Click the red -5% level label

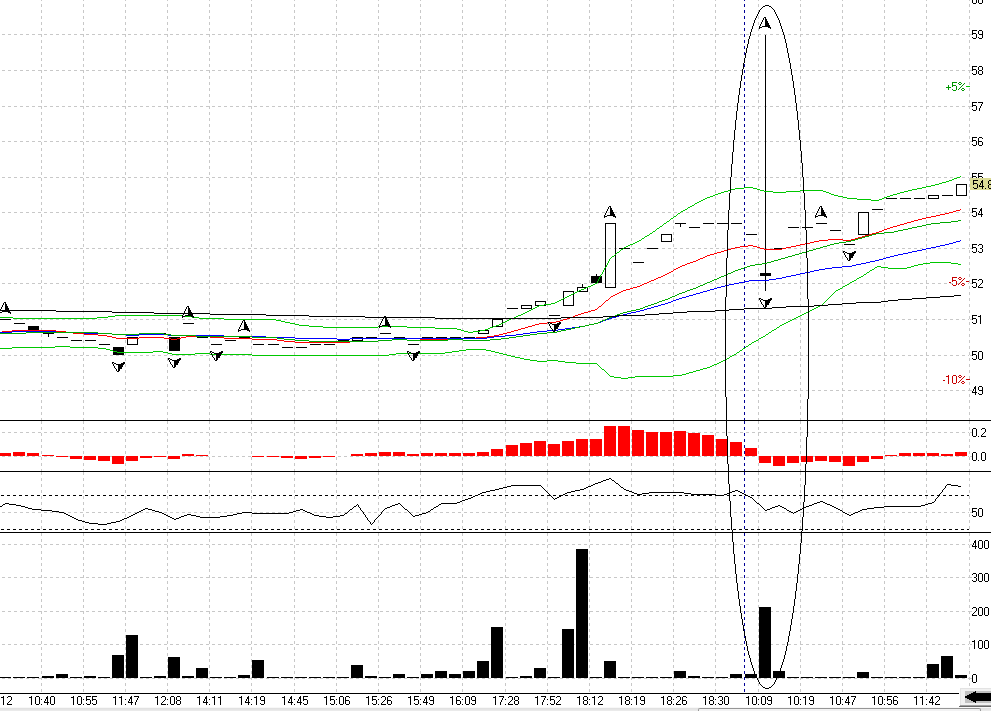point(958,281)
